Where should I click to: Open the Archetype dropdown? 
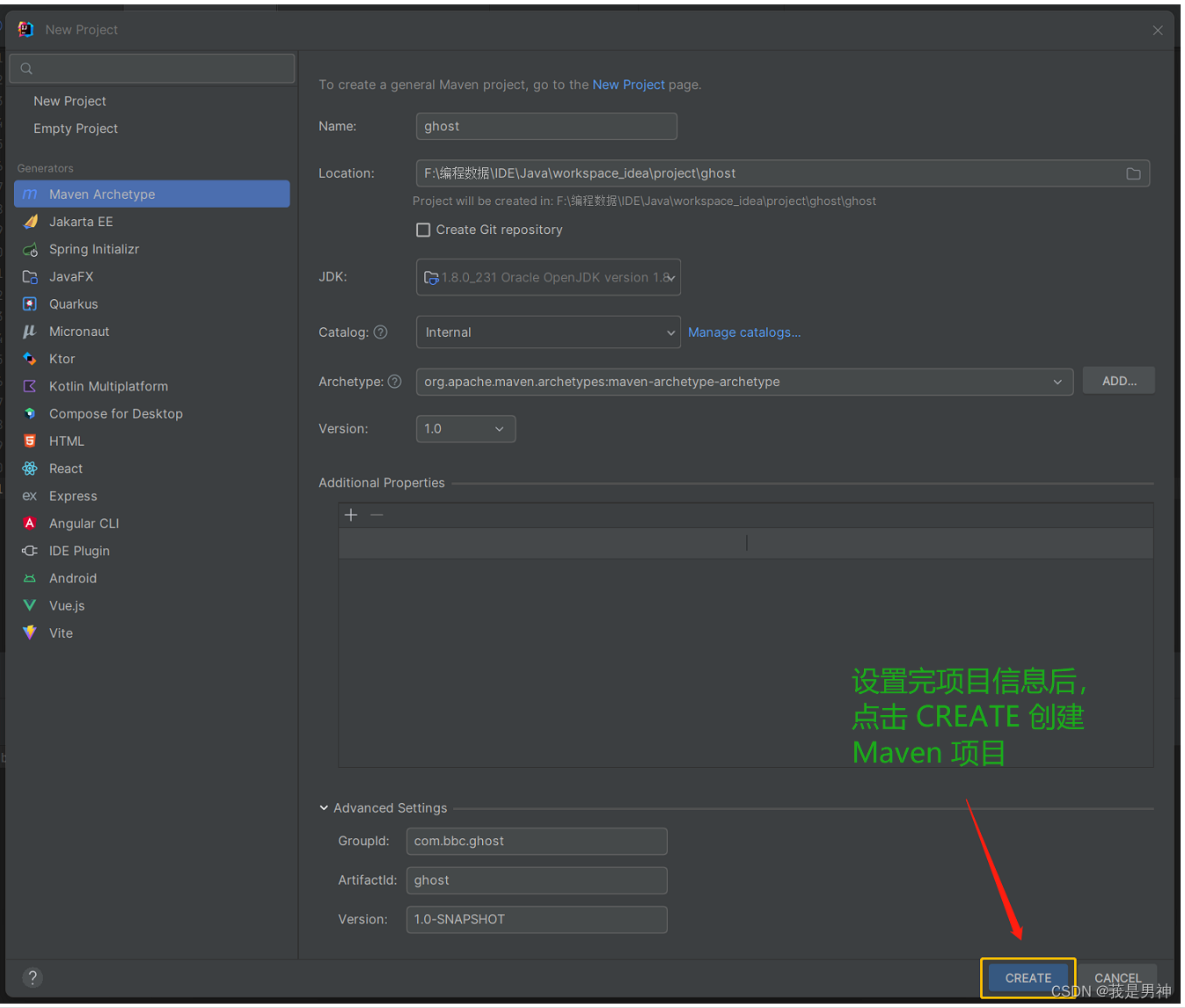pyautogui.click(x=744, y=382)
